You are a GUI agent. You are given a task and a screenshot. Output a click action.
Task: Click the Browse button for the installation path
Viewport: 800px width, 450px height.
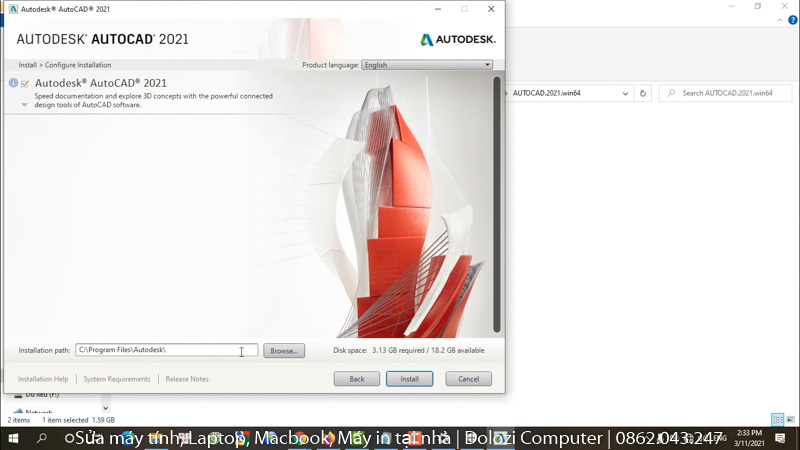coord(284,351)
